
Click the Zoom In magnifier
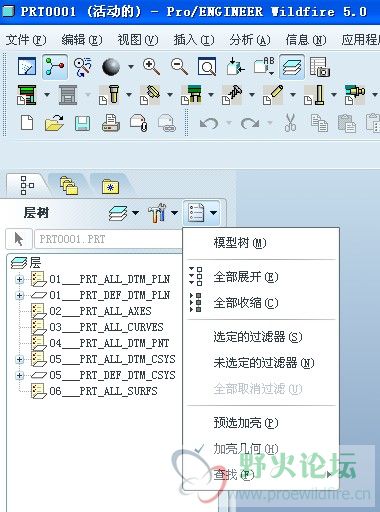[x=151, y=66]
